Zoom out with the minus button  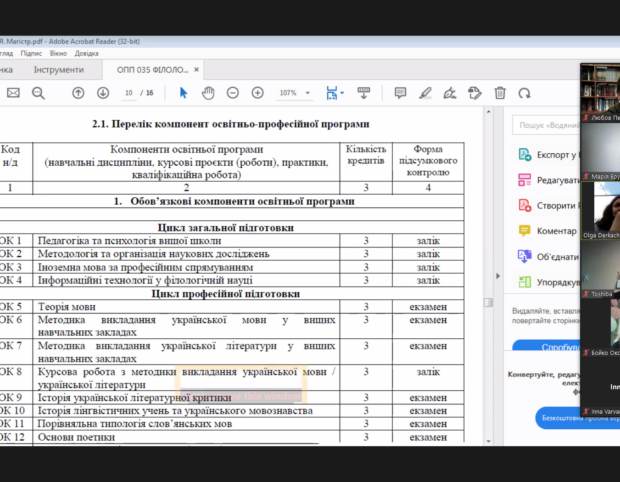click(233, 93)
